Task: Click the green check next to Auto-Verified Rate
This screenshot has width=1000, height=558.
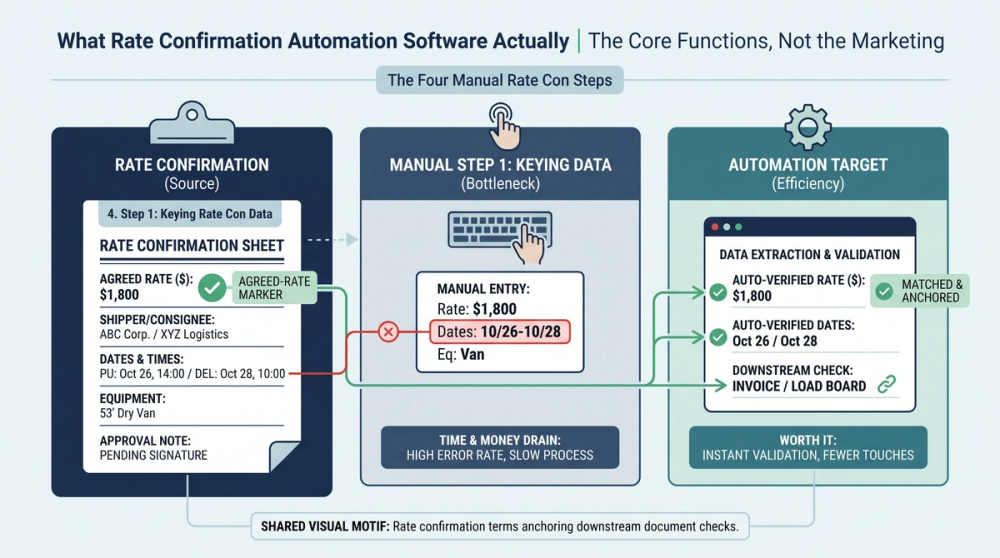Action: coord(718,293)
